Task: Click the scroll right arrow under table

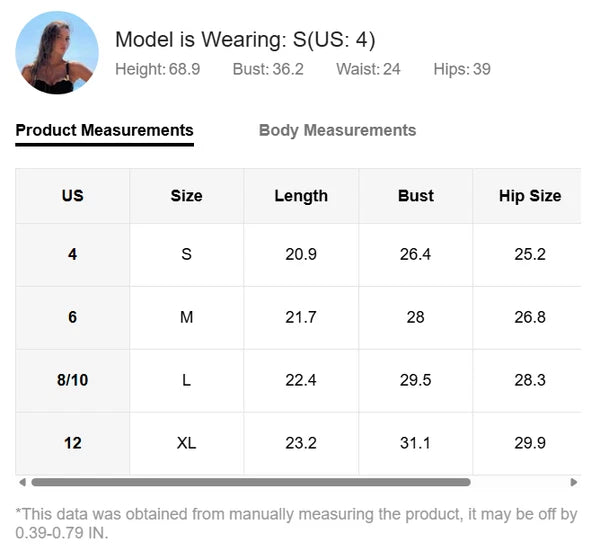Action: [x=574, y=482]
